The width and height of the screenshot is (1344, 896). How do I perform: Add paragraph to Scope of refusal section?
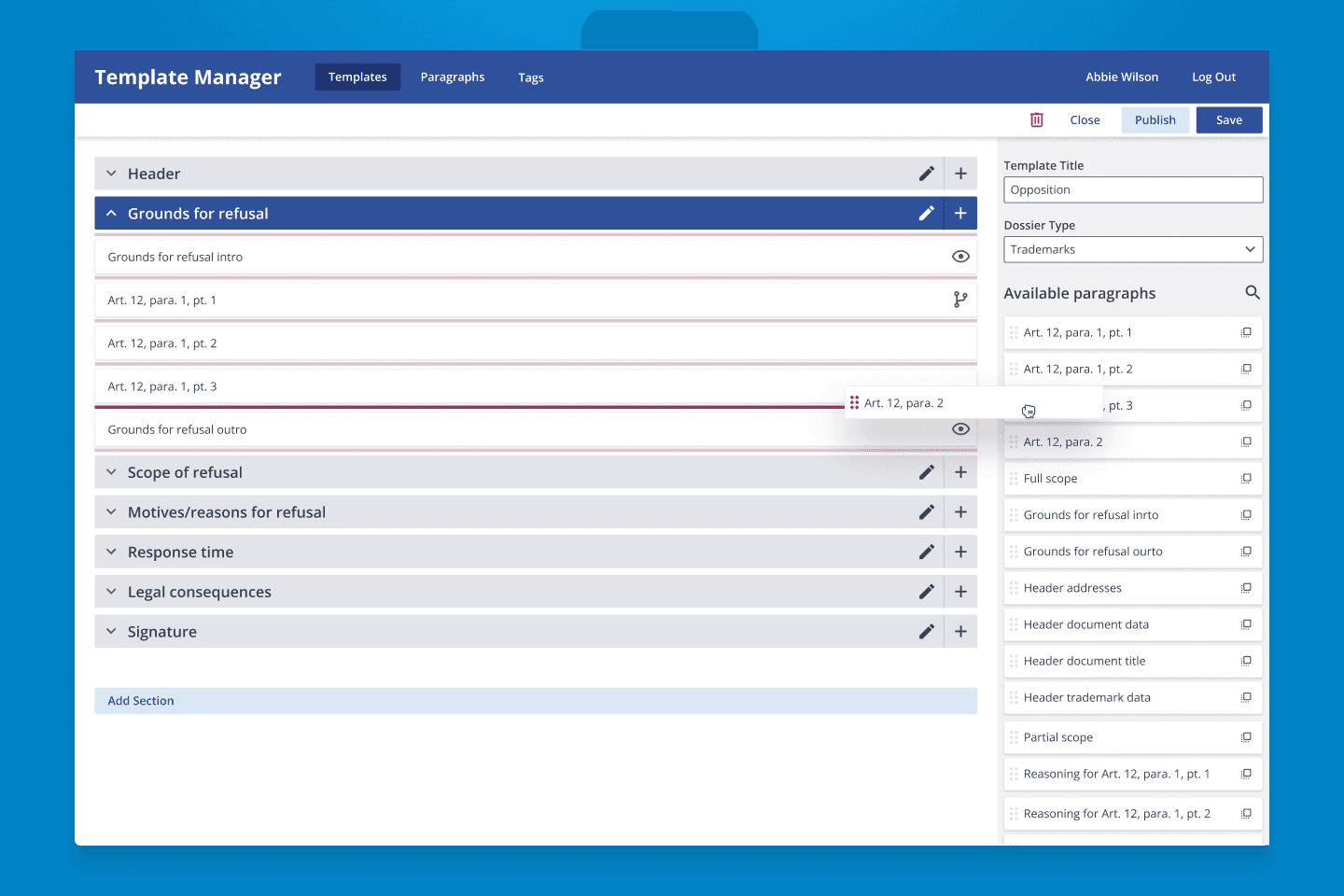point(960,472)
